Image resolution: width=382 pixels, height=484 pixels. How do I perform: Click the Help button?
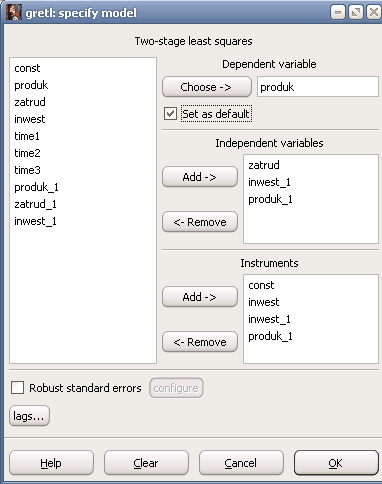point(51,463)
